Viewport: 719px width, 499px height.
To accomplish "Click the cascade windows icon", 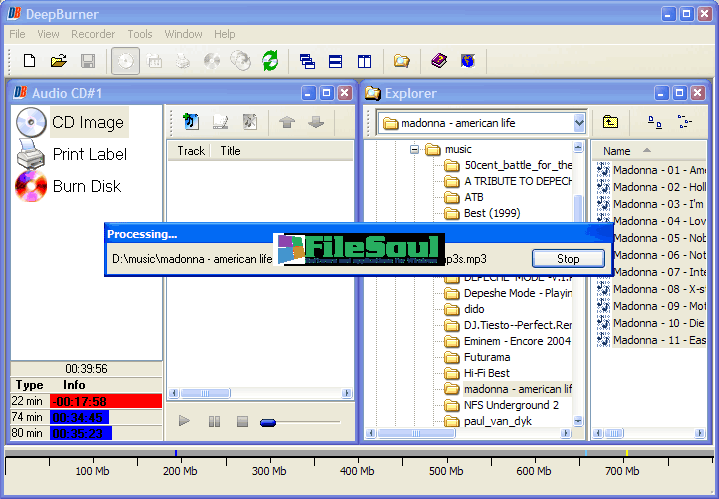I will [308, 61].
